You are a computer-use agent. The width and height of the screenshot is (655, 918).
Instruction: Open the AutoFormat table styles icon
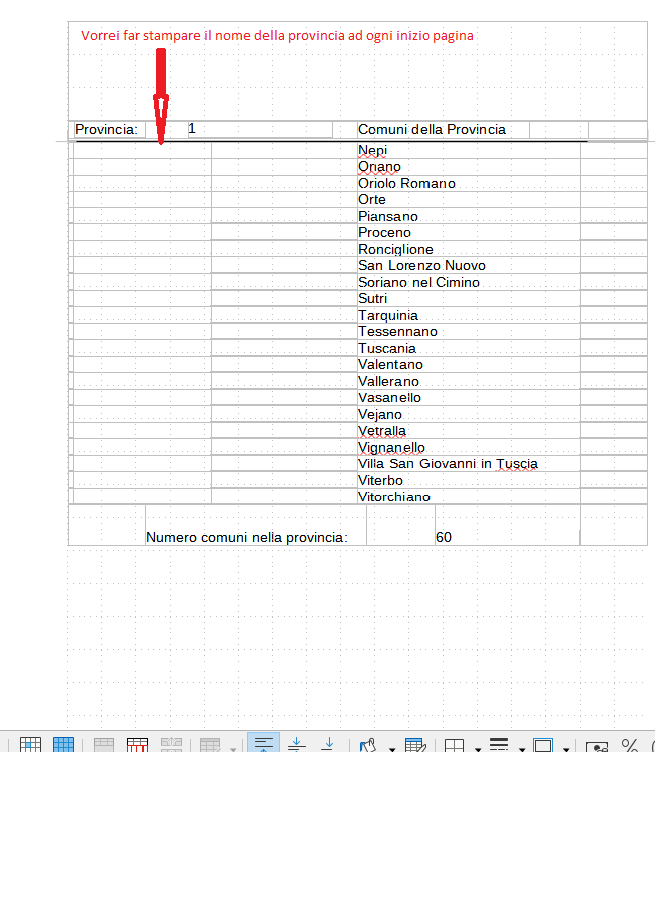[x=415, y=745]
